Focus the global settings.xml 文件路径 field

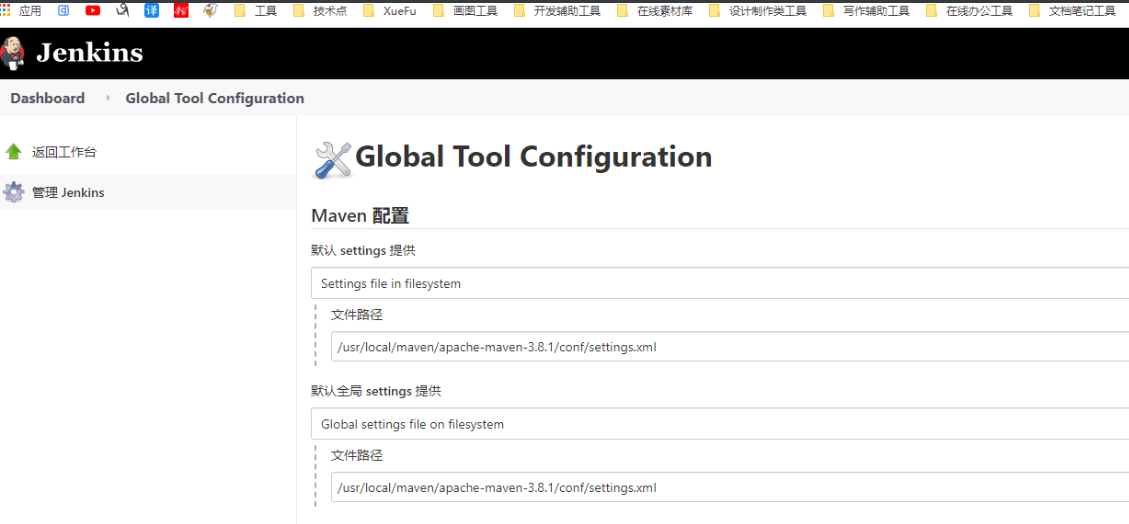[x=729, y=487]
